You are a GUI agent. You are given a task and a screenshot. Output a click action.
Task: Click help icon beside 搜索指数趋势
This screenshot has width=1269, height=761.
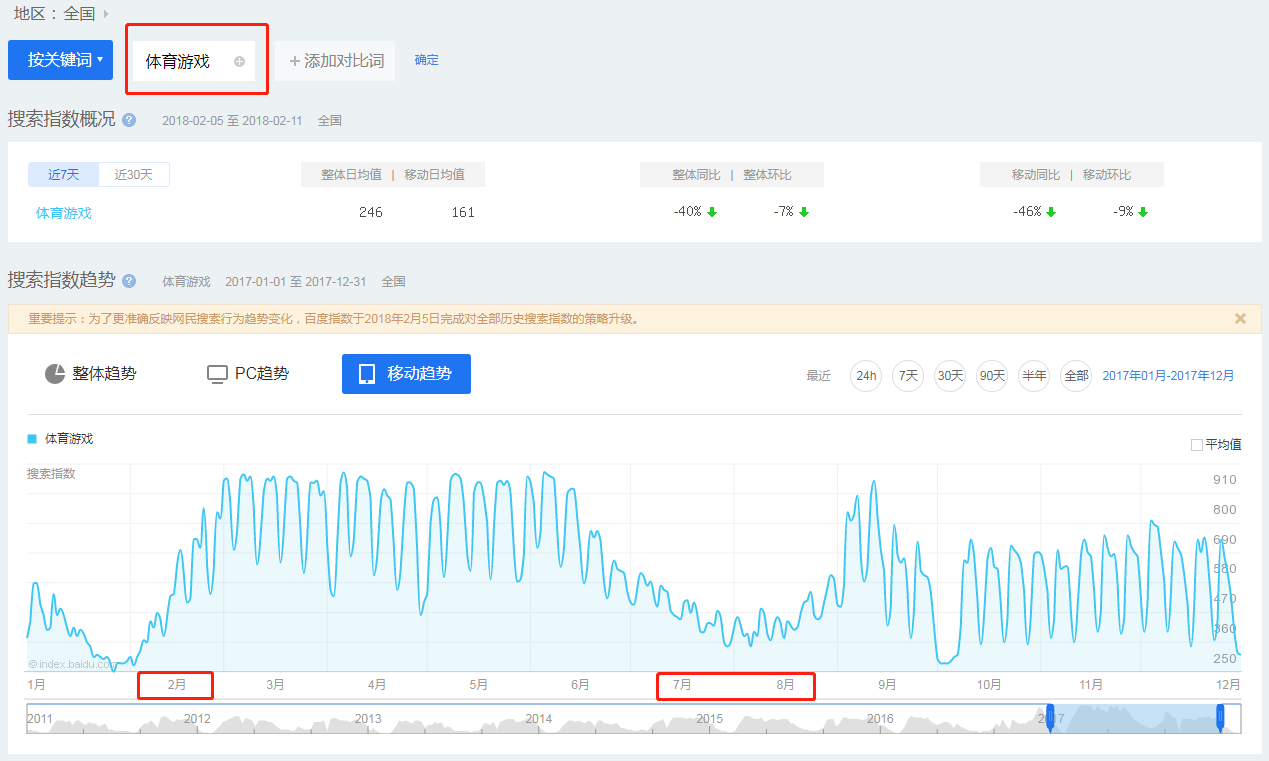pos(129,281)
